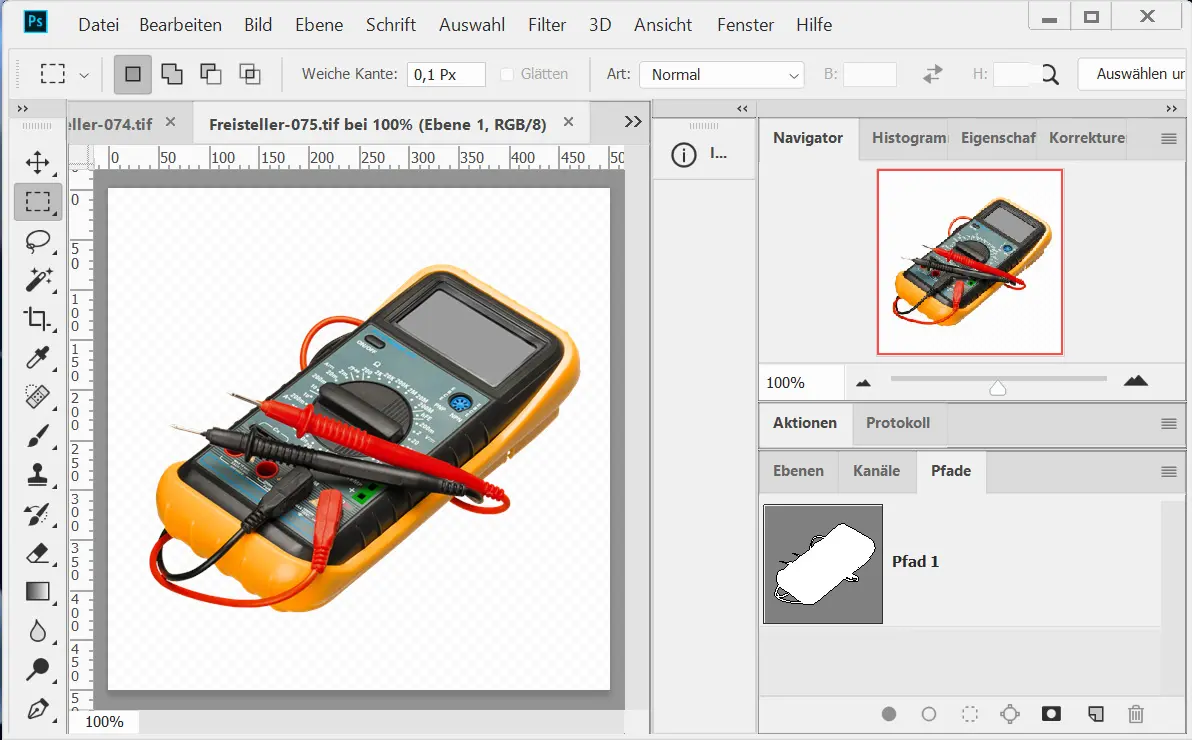The height and width of the screenshot is (740, 1192).
Task: Expand the document tabs overflow chevron
Action: point(632,122)
